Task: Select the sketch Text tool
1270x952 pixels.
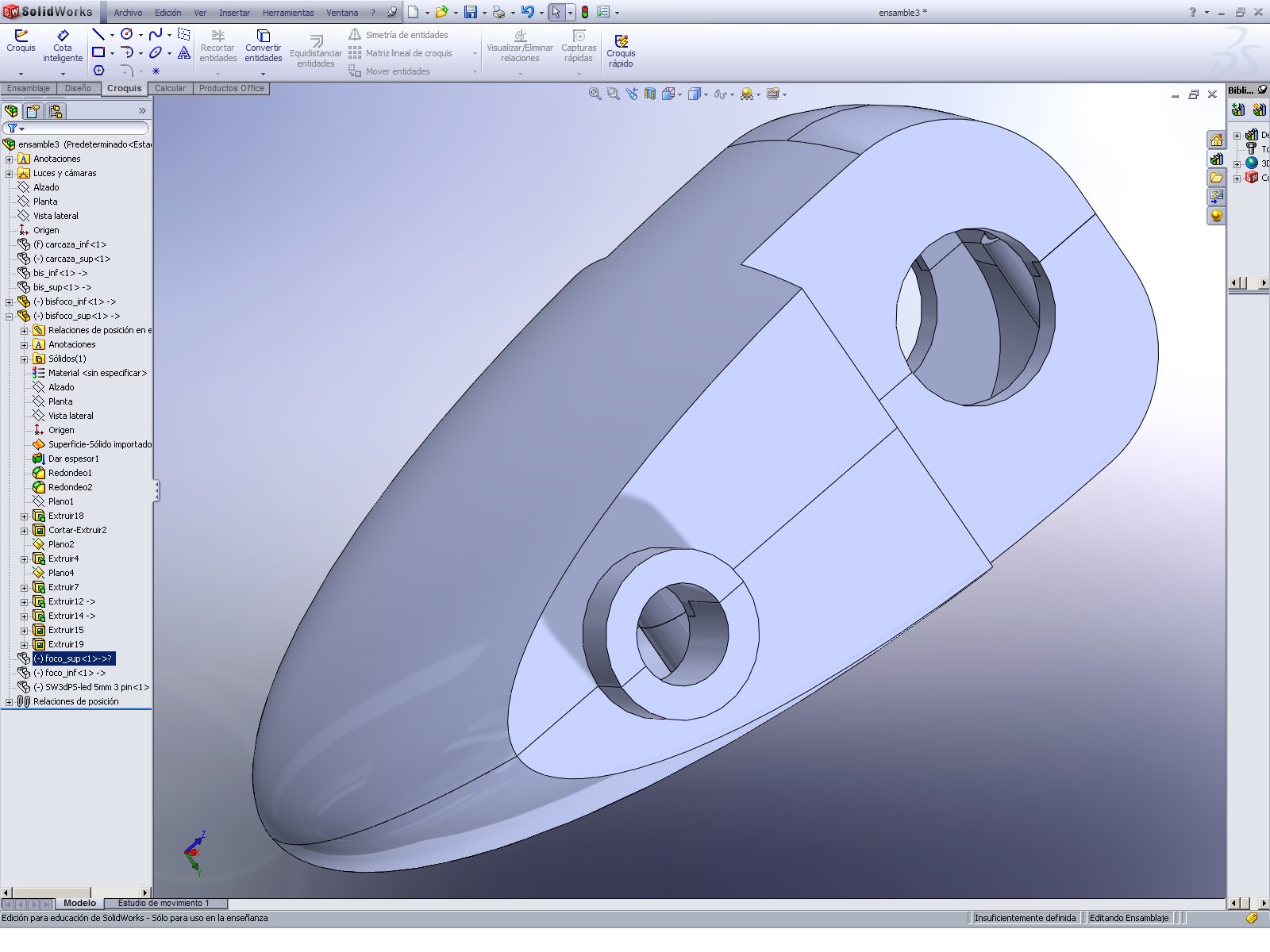Action: [x=184, y=52]
